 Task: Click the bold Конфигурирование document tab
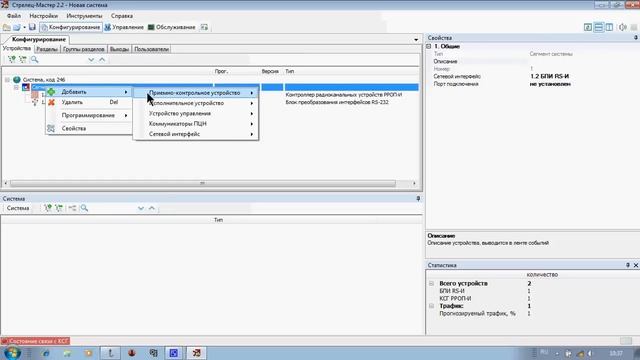(x=39, y=40)
